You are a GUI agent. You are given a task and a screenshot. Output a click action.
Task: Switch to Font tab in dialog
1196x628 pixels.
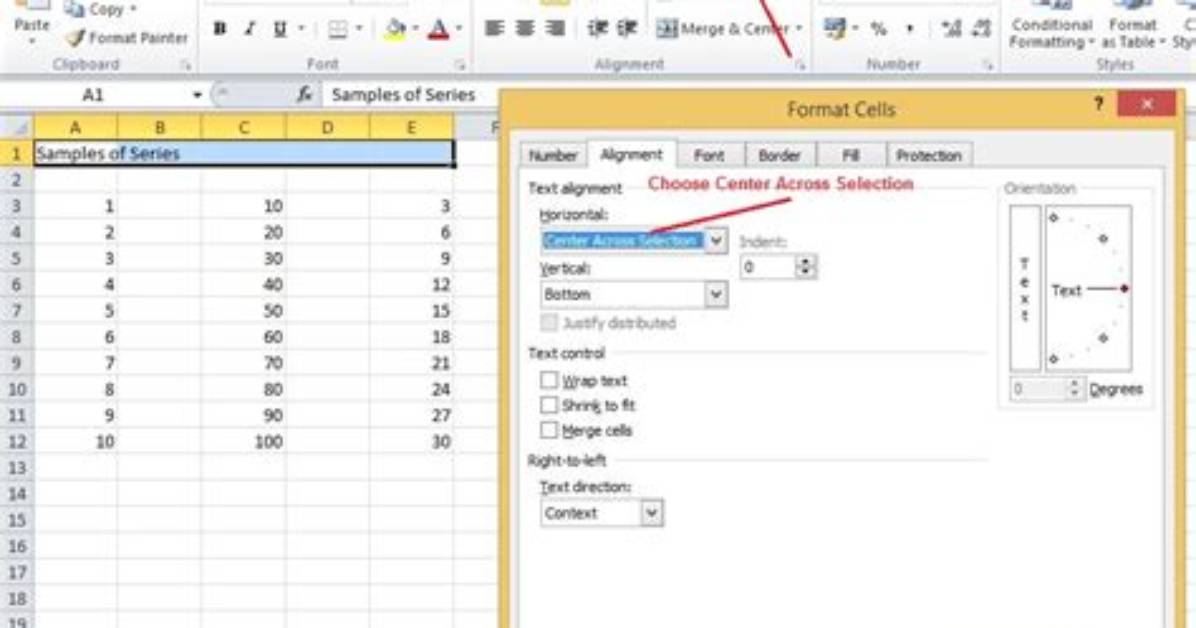(709, 156)
